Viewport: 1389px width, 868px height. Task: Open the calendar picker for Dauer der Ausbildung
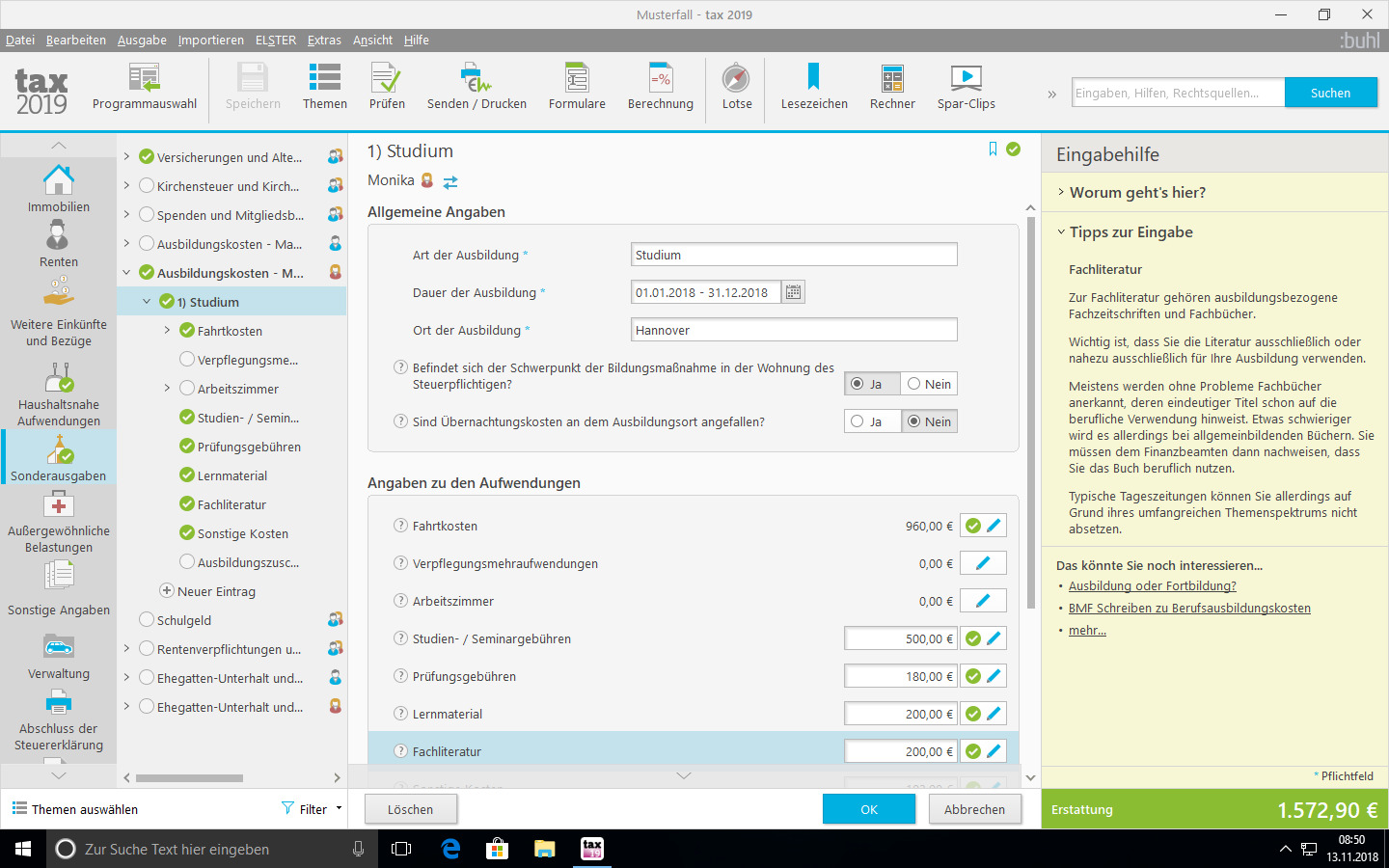[x=793, y=292]
